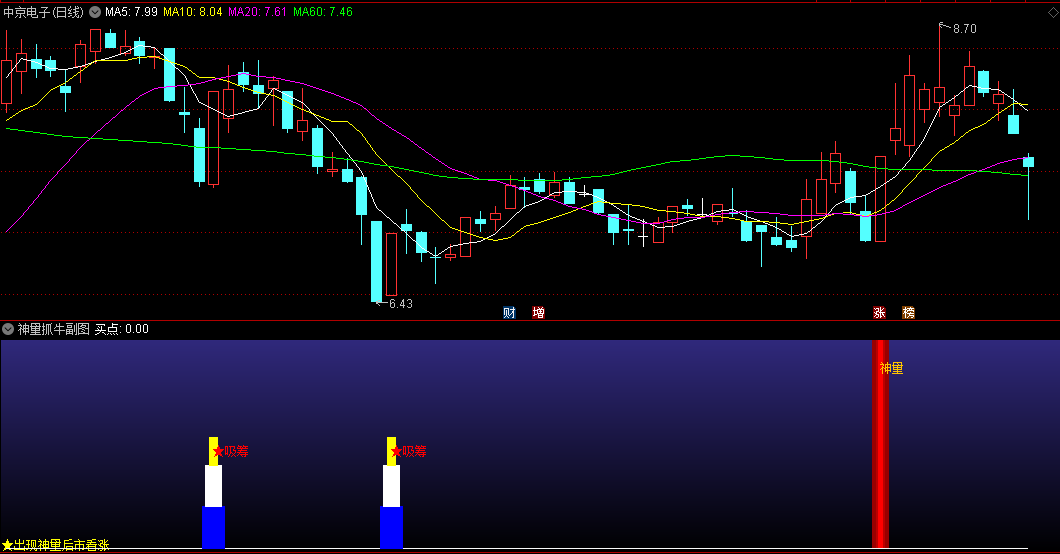
Task: Click the second blue signal bar base
Action: [x=391, y=528]
